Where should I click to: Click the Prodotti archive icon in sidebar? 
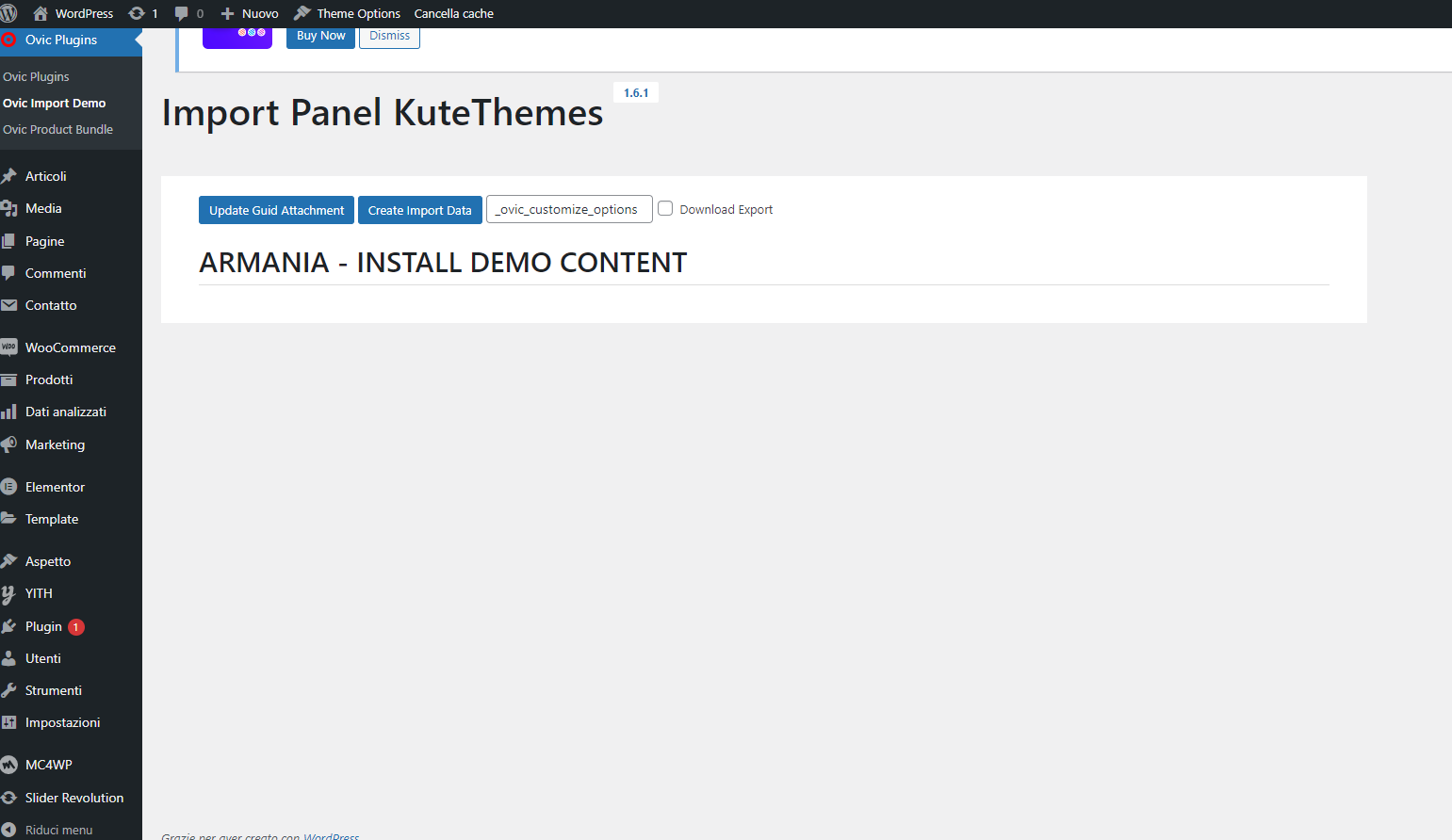click(8, 380)
